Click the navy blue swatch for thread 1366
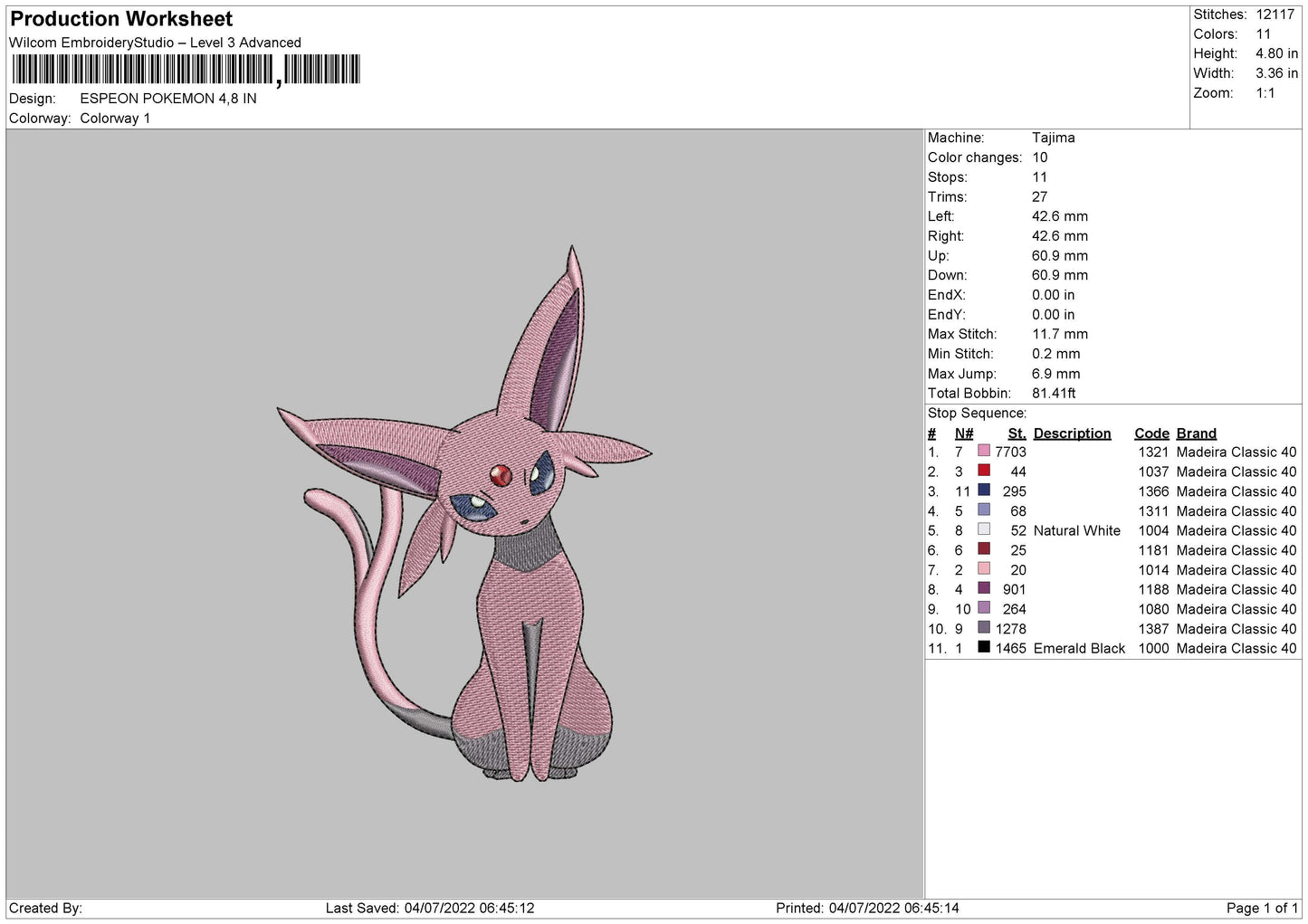 (x=984, y=490)
